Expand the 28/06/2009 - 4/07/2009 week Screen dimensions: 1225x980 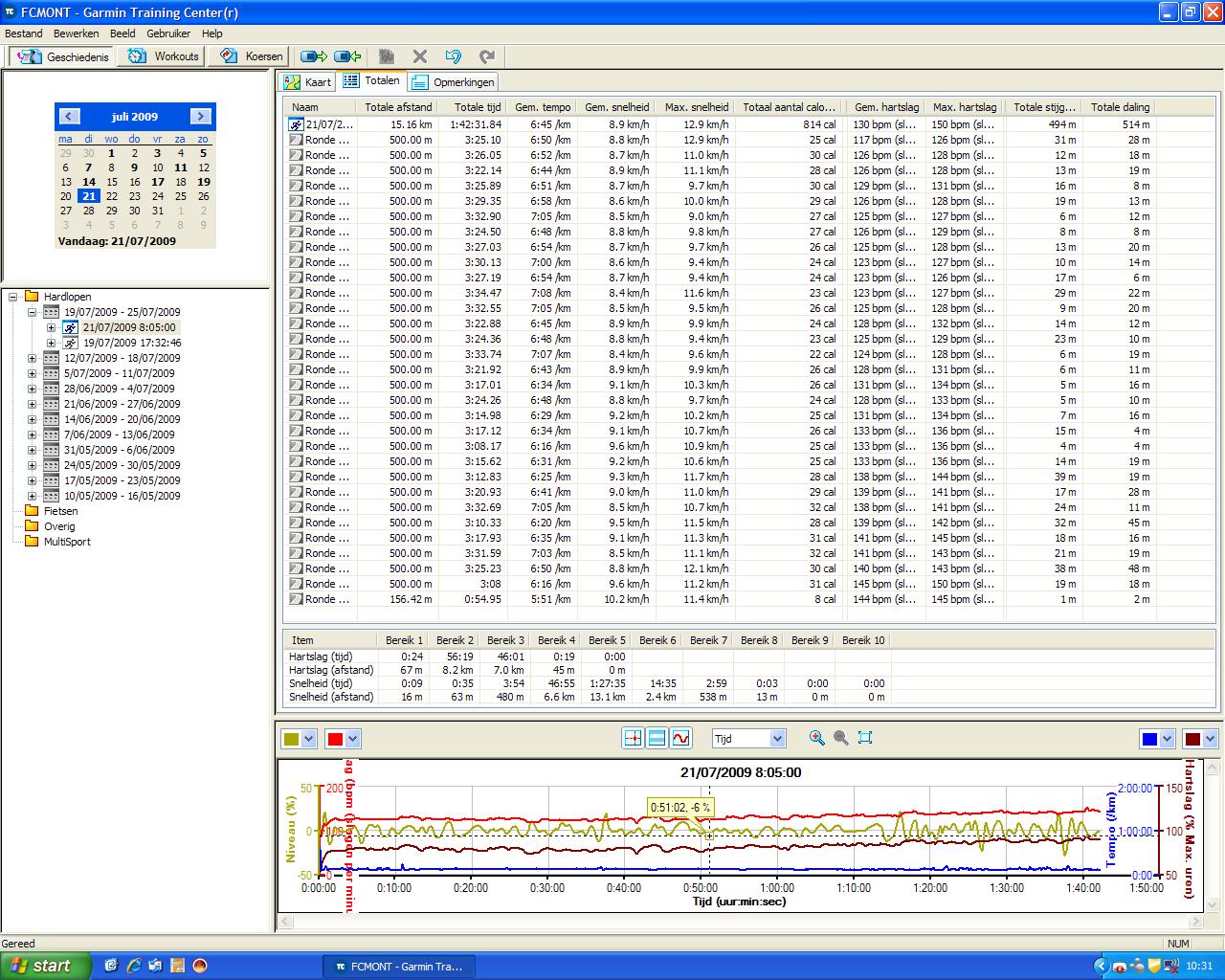[x=32, y=389]
